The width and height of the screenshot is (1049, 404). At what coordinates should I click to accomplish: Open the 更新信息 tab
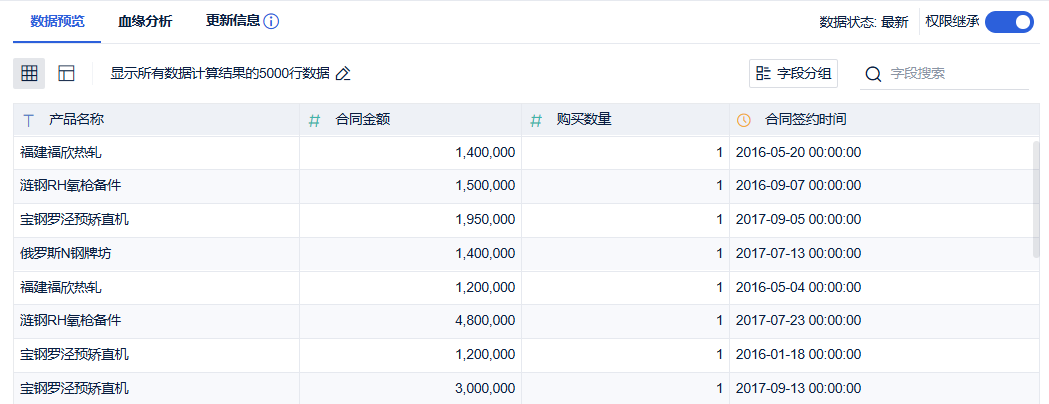tap(233, 21)
